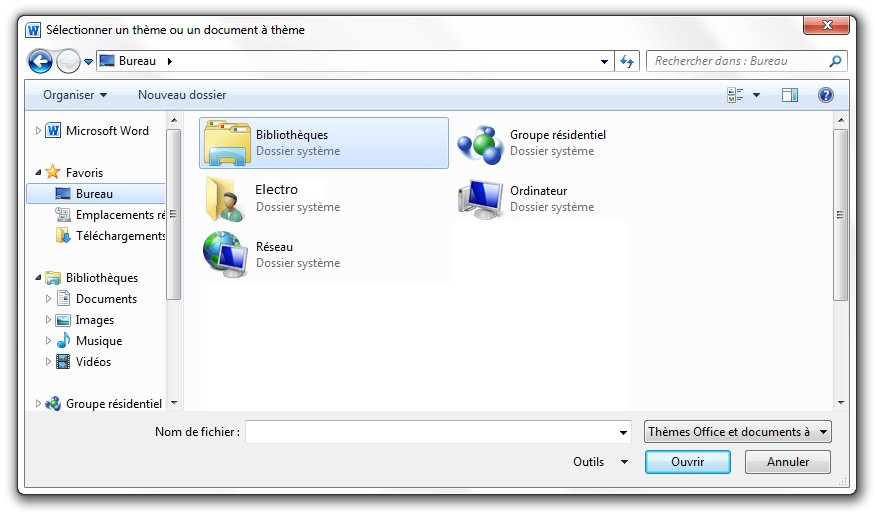Expand Groupe résidentiel in navigation pane

pyautogui.click(x=37, y=404)
